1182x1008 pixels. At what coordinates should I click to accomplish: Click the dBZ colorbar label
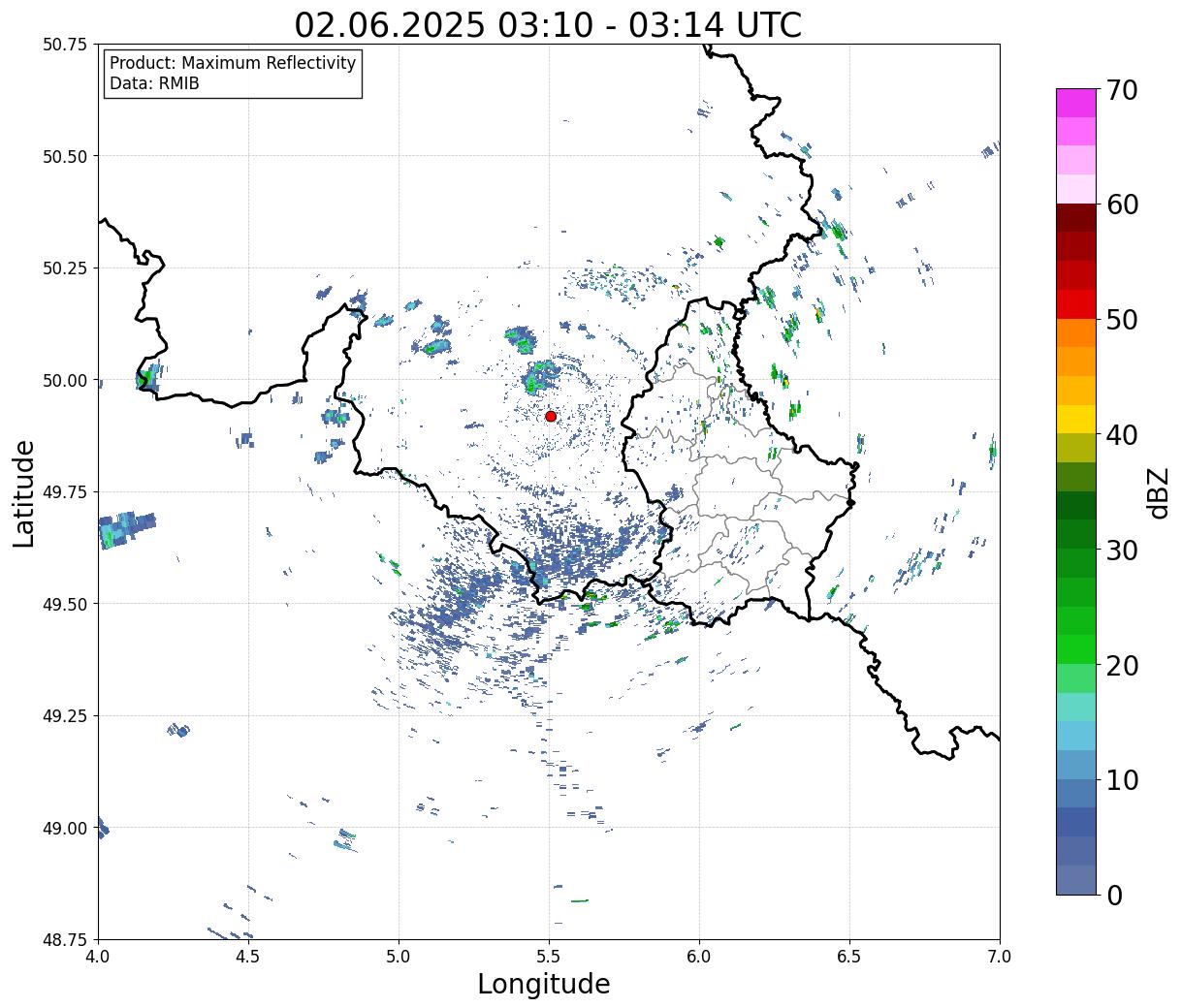[1159, 491]
